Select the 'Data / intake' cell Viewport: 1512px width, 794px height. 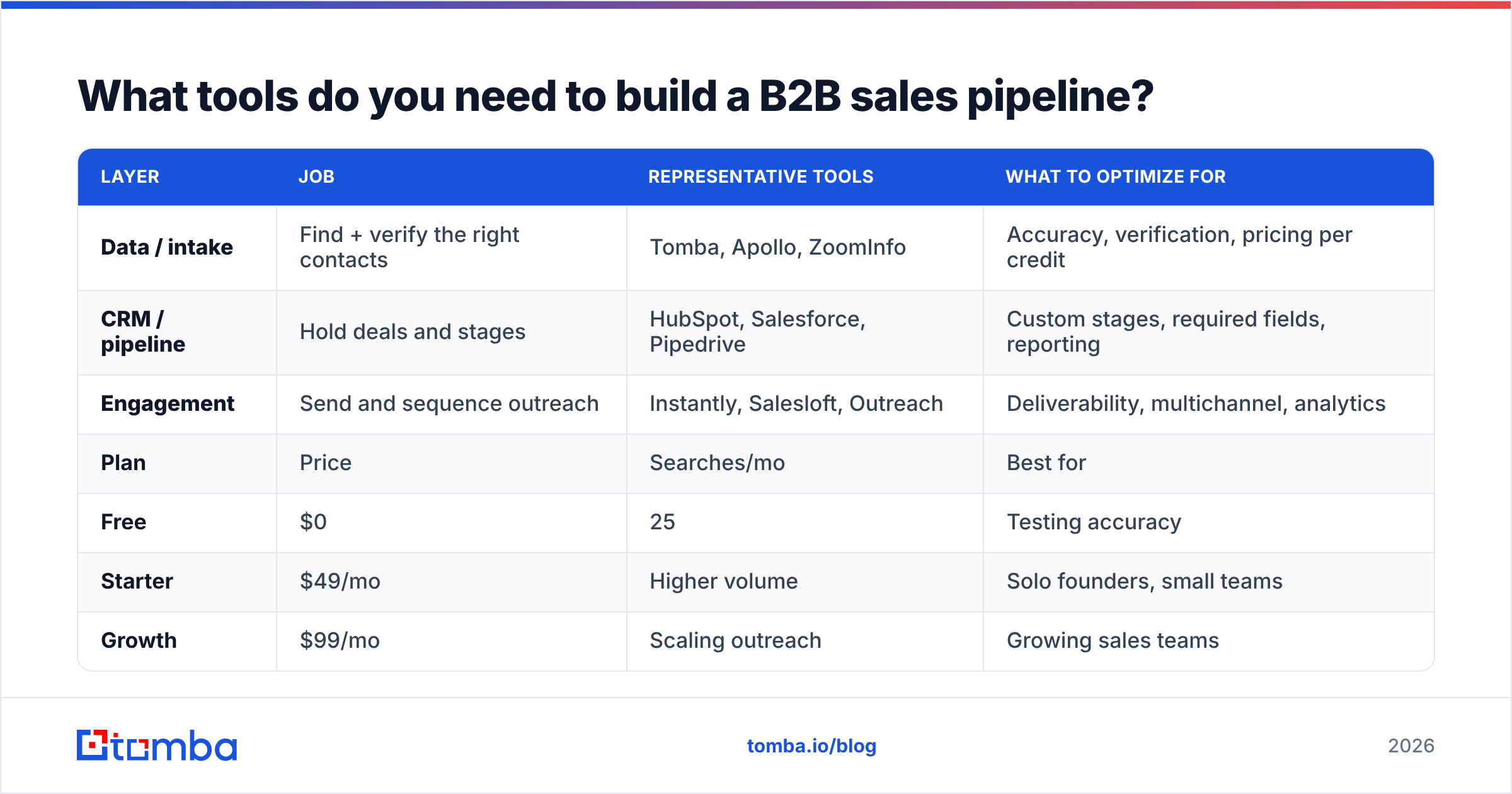coord(177,248)
